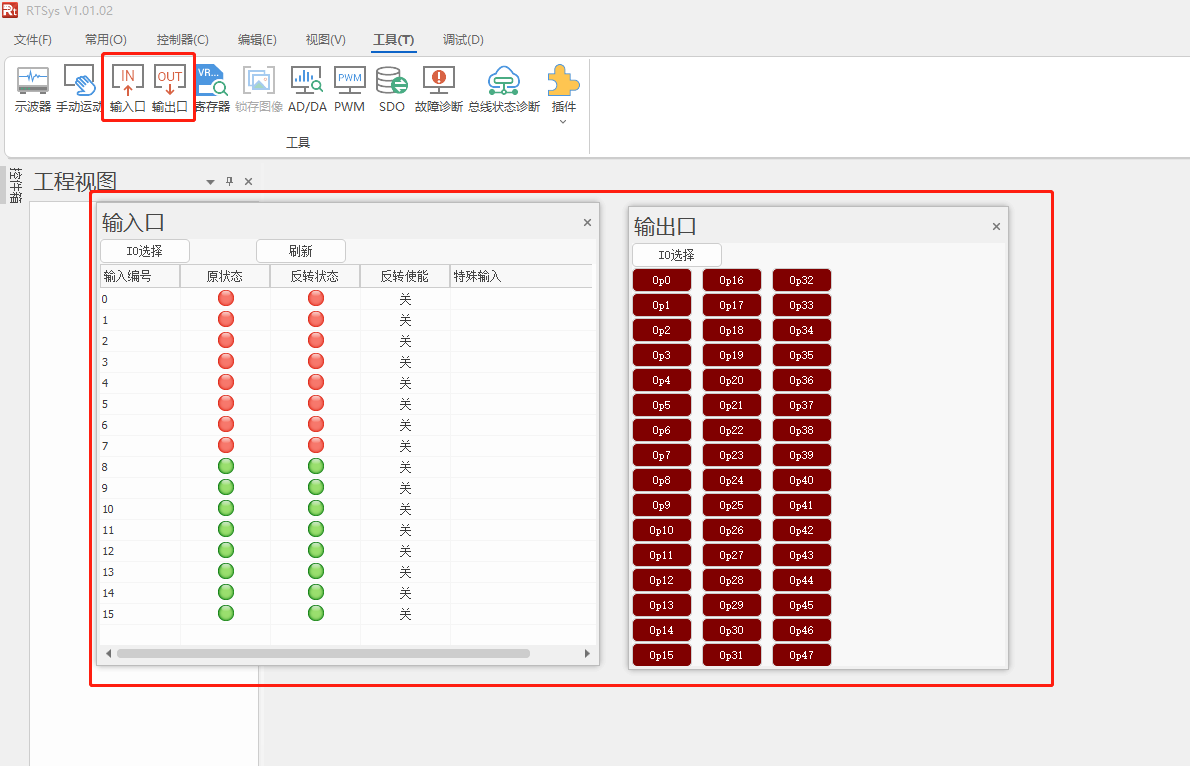Open the 控制器(C) menu

pos(182,39)
